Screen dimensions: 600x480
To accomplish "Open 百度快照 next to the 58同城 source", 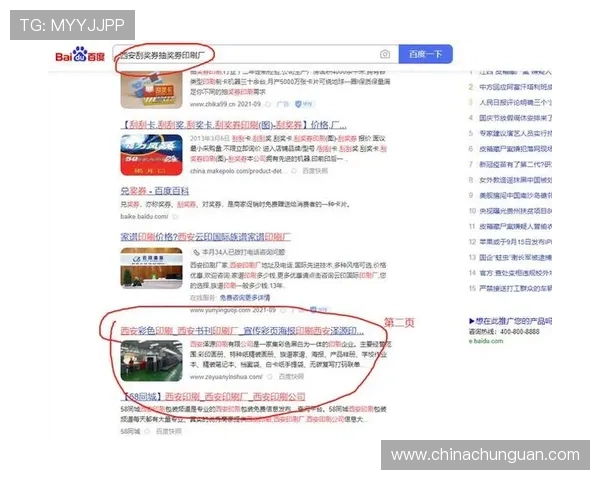I will pos(168,431).
